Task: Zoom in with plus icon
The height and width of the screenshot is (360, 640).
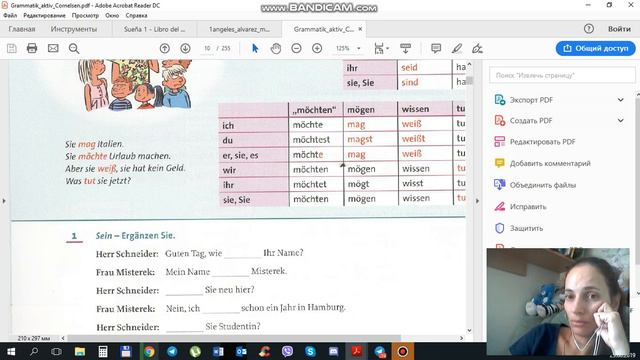Action: [x=317, y=49]
